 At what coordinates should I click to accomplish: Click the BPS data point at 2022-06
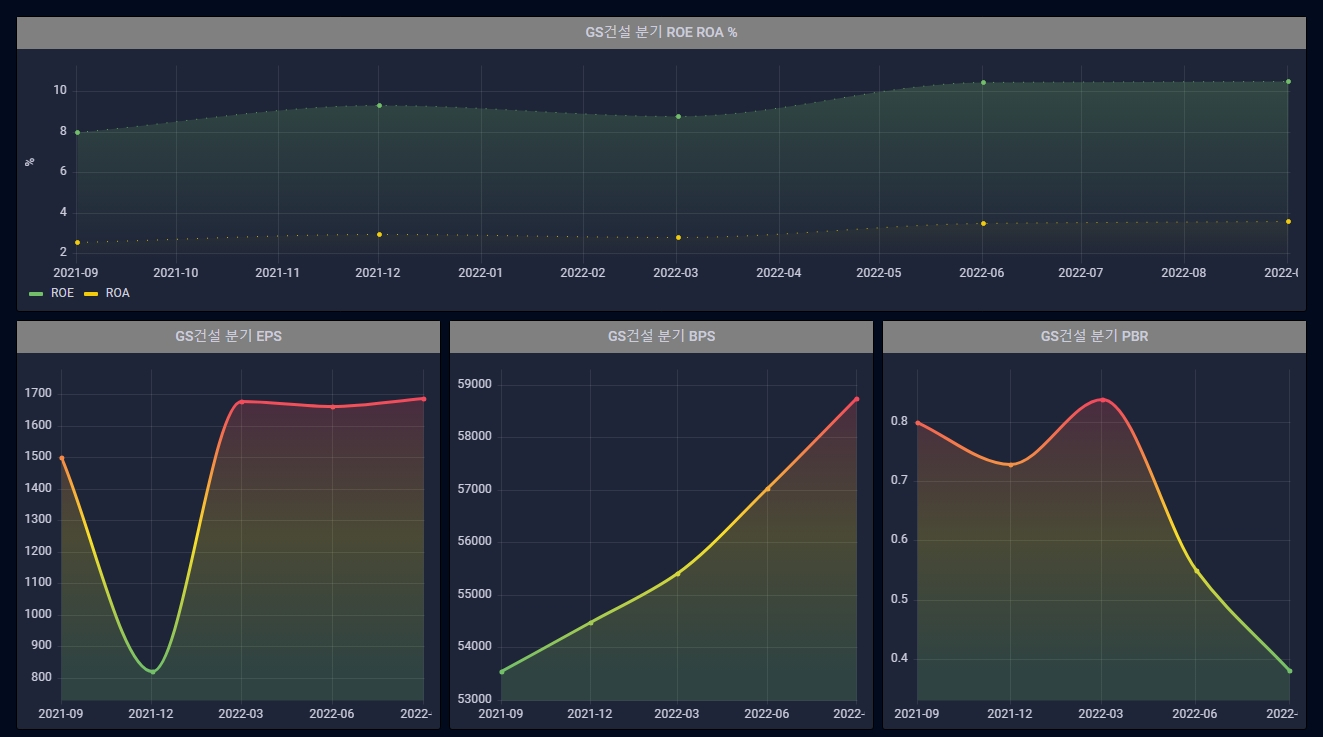(768, 489)
